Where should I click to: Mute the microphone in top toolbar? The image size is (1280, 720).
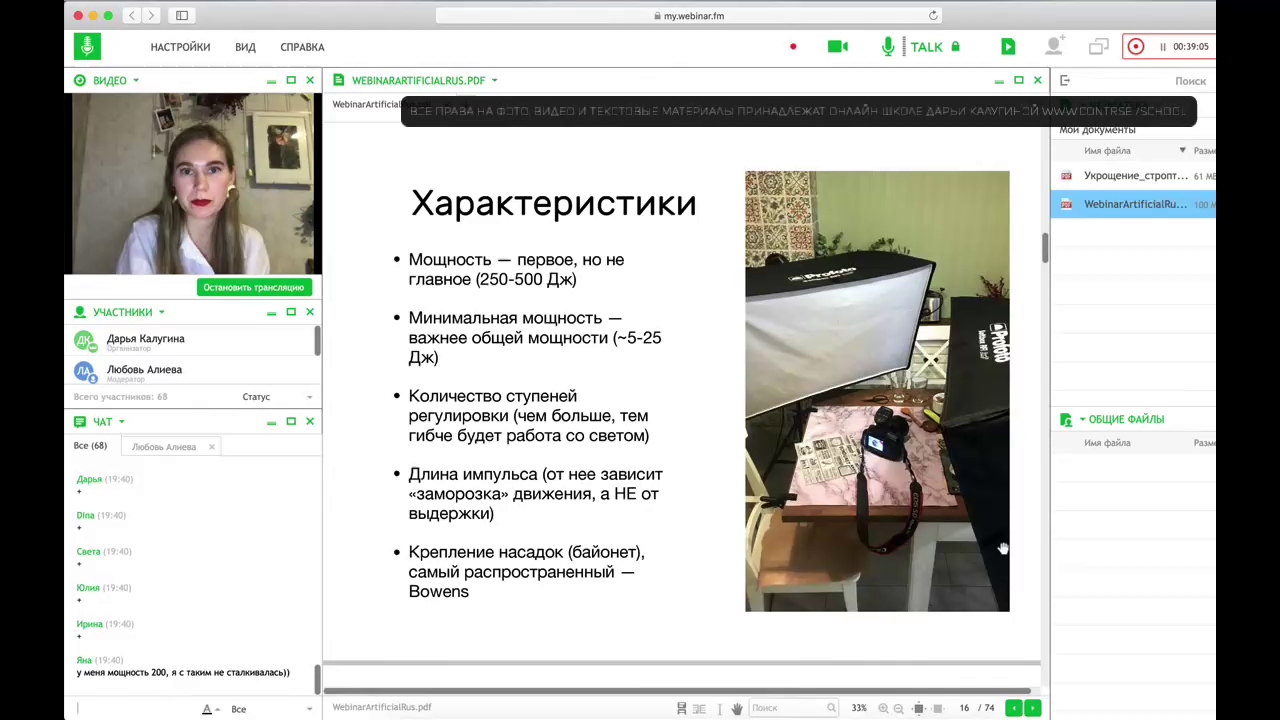coord(888,47)
